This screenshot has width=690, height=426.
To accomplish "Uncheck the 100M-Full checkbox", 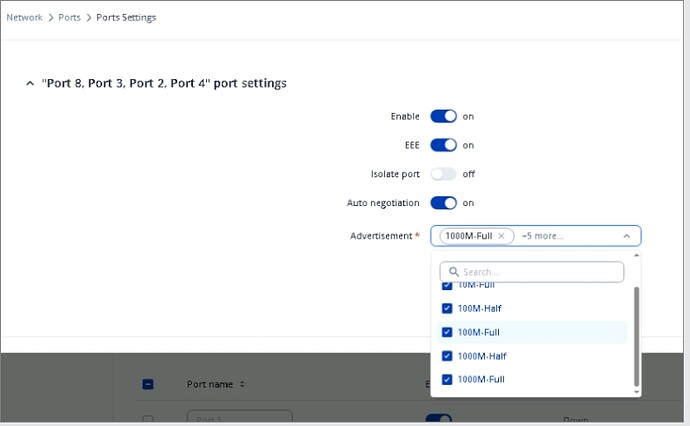I will [x=447, y=332].
